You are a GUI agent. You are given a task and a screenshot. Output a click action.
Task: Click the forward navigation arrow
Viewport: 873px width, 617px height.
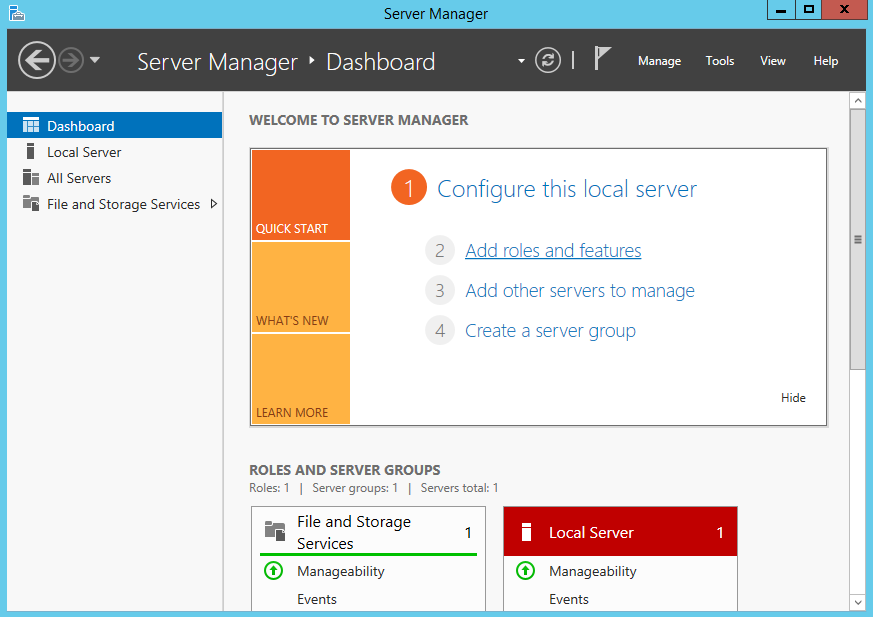point(70,60)
